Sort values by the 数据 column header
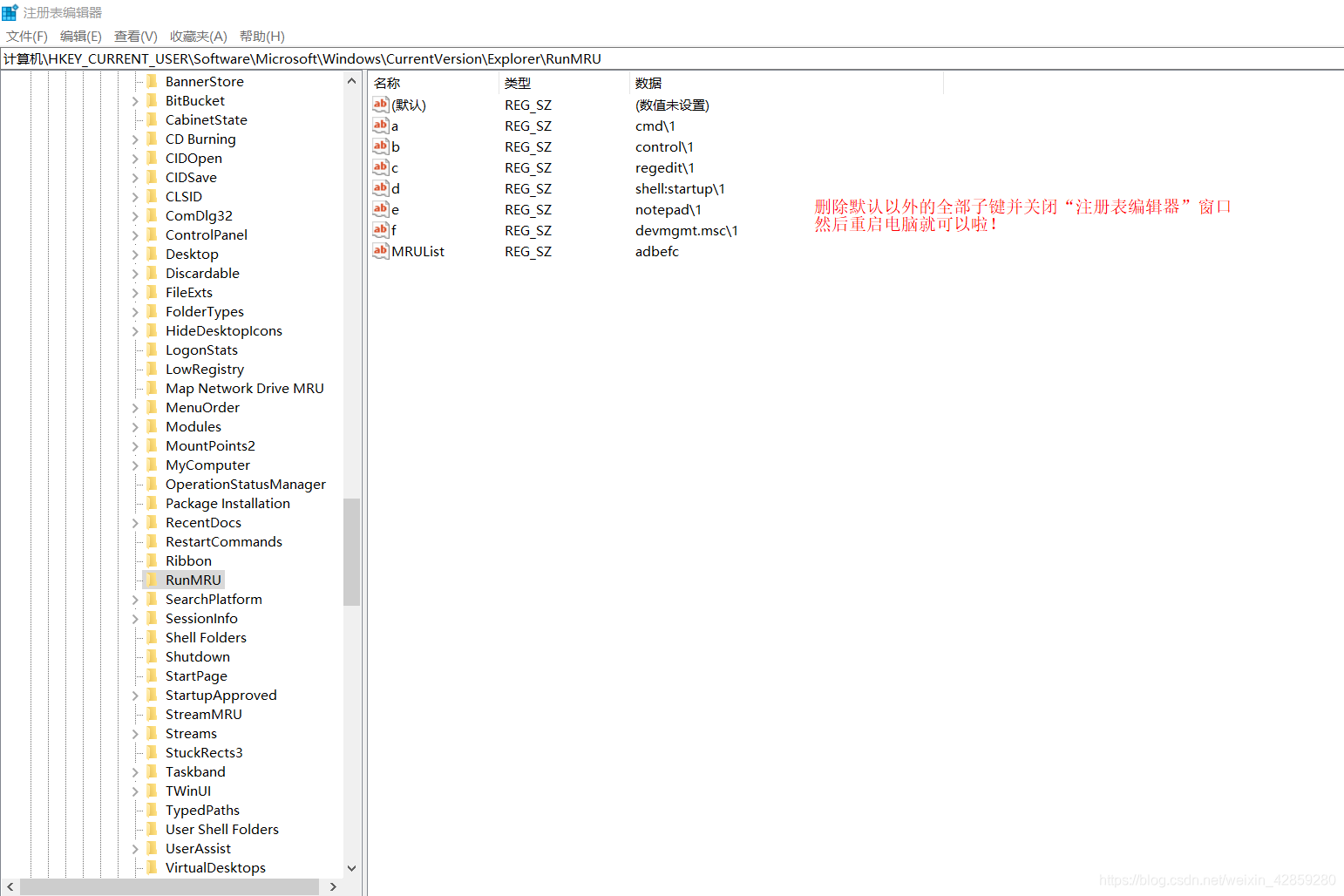 (786, 83)
